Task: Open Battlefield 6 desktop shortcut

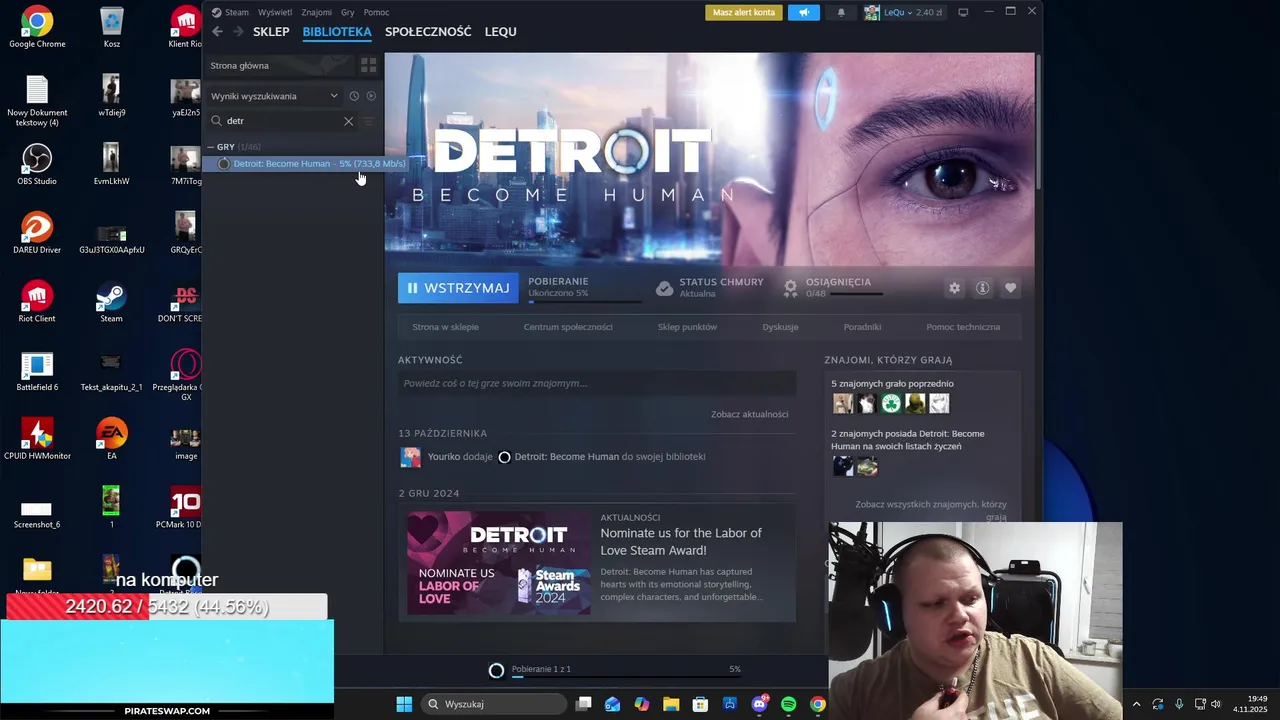Action: [x=37, y=371]
